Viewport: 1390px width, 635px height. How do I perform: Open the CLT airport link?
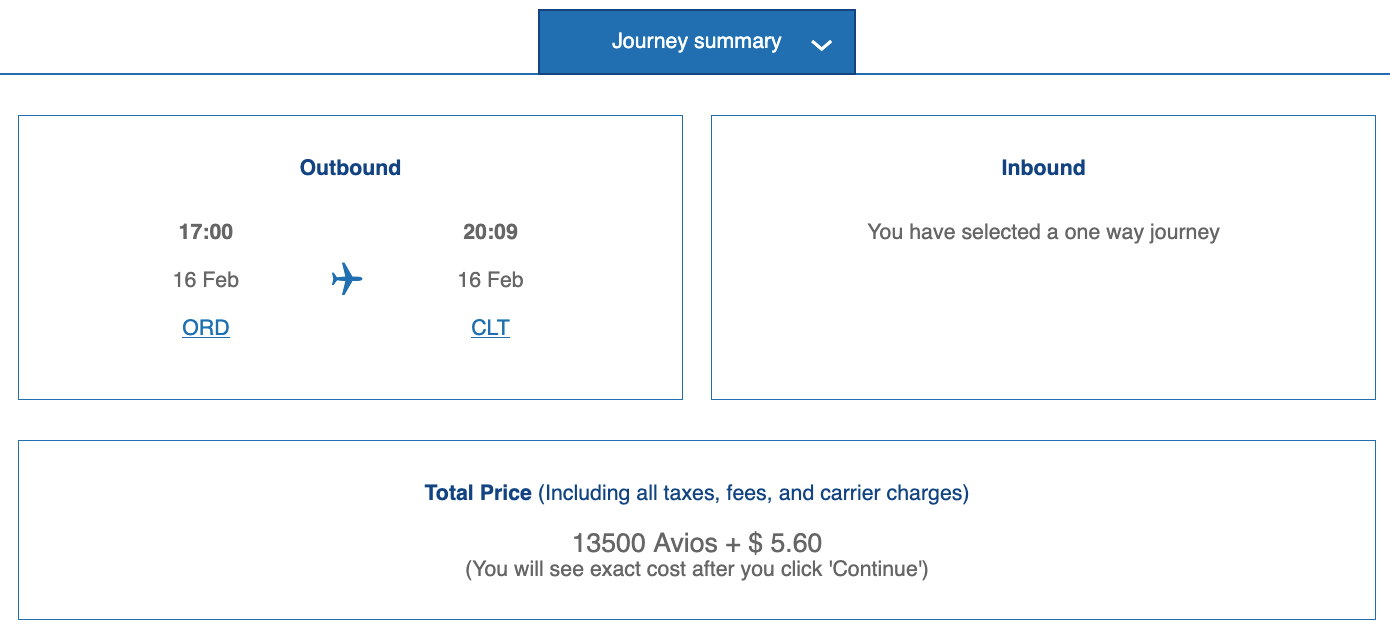(490, 327)
